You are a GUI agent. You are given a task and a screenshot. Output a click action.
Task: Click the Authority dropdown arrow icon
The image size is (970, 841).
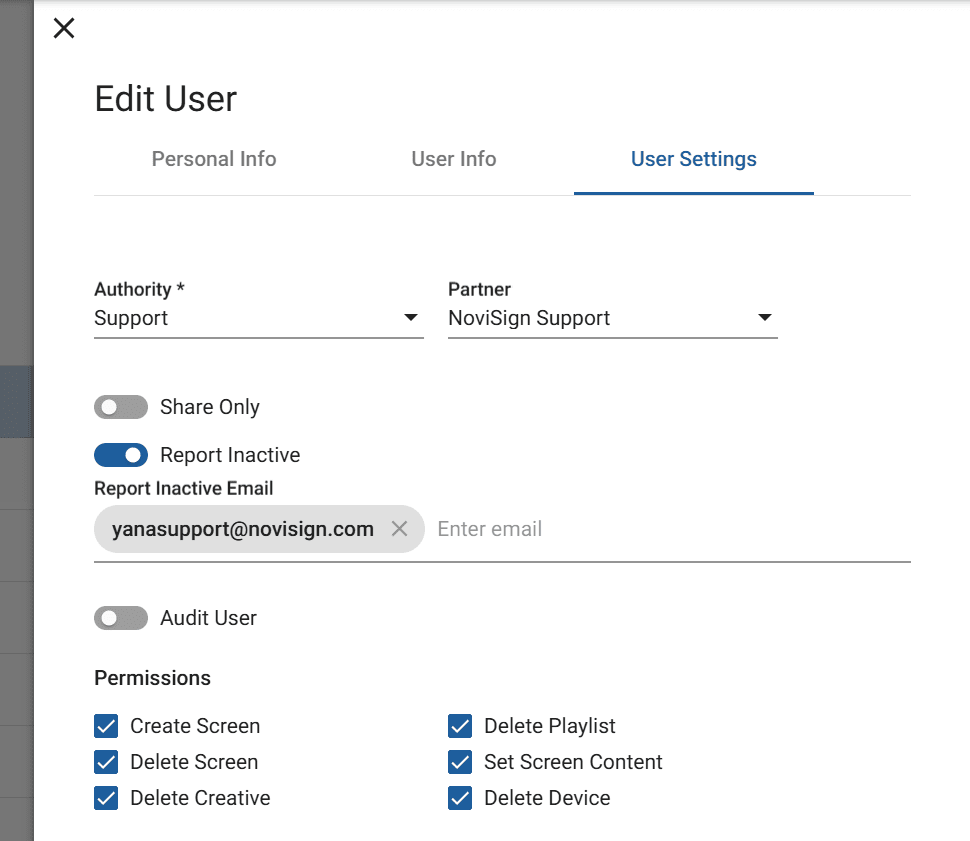click(410, 318)
